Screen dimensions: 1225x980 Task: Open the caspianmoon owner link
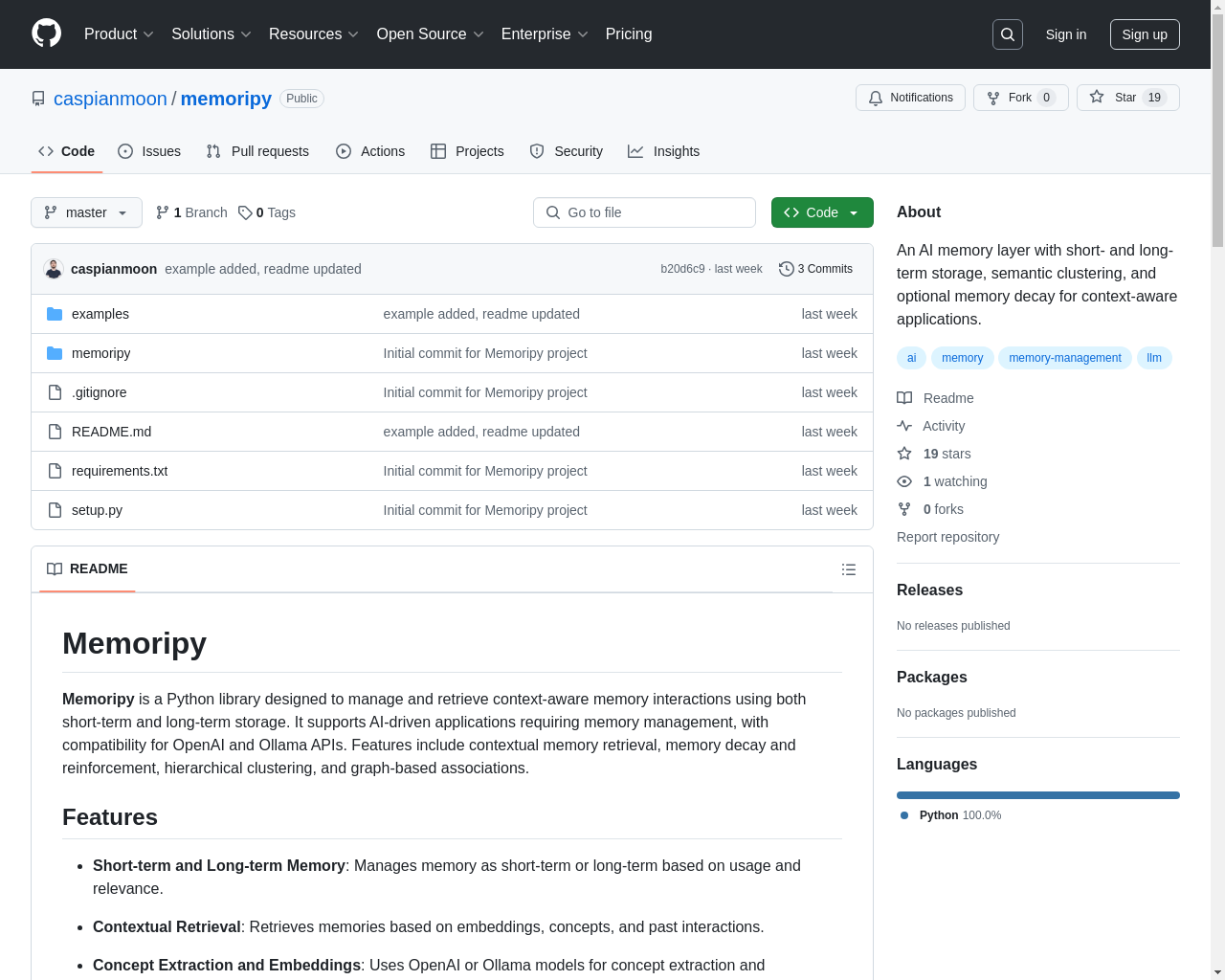pyautogui.click(x=110, y=99)
